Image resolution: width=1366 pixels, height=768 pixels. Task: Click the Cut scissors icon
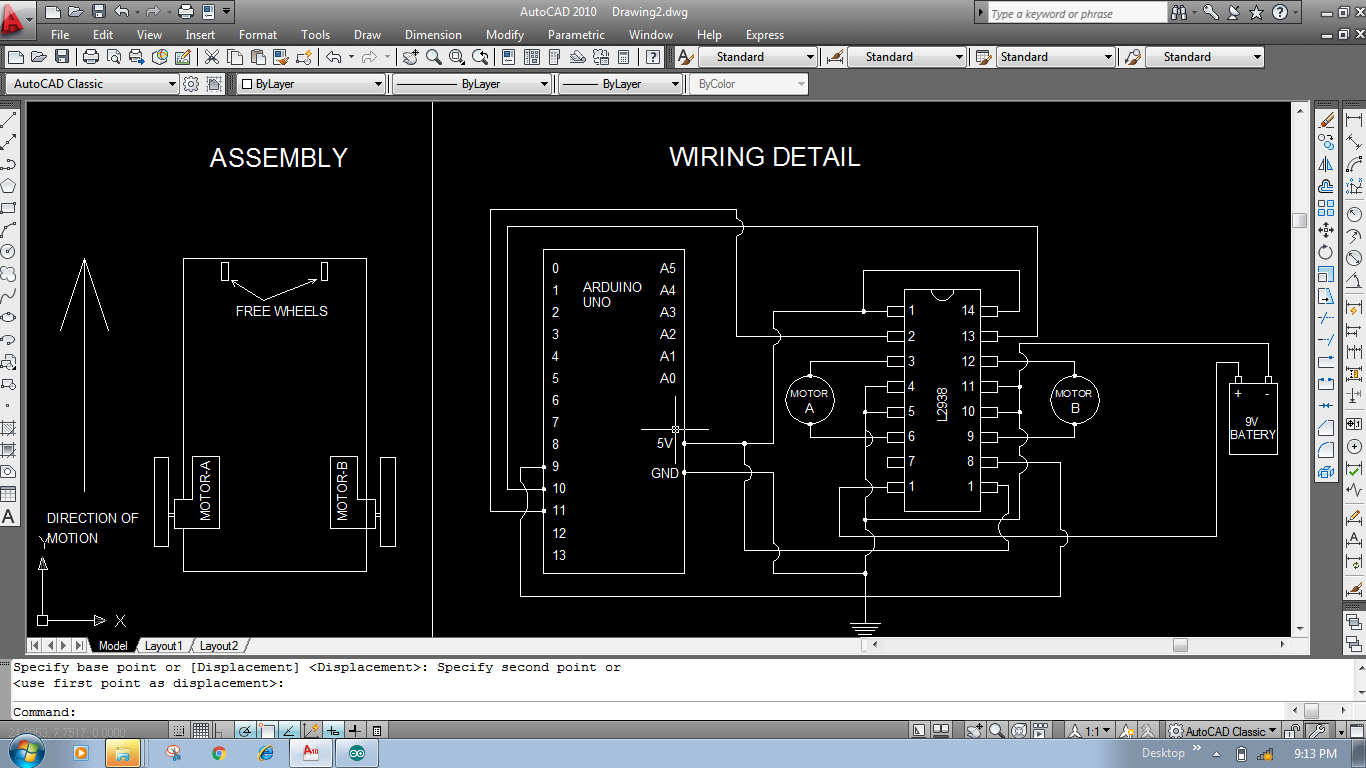point(212,57)
